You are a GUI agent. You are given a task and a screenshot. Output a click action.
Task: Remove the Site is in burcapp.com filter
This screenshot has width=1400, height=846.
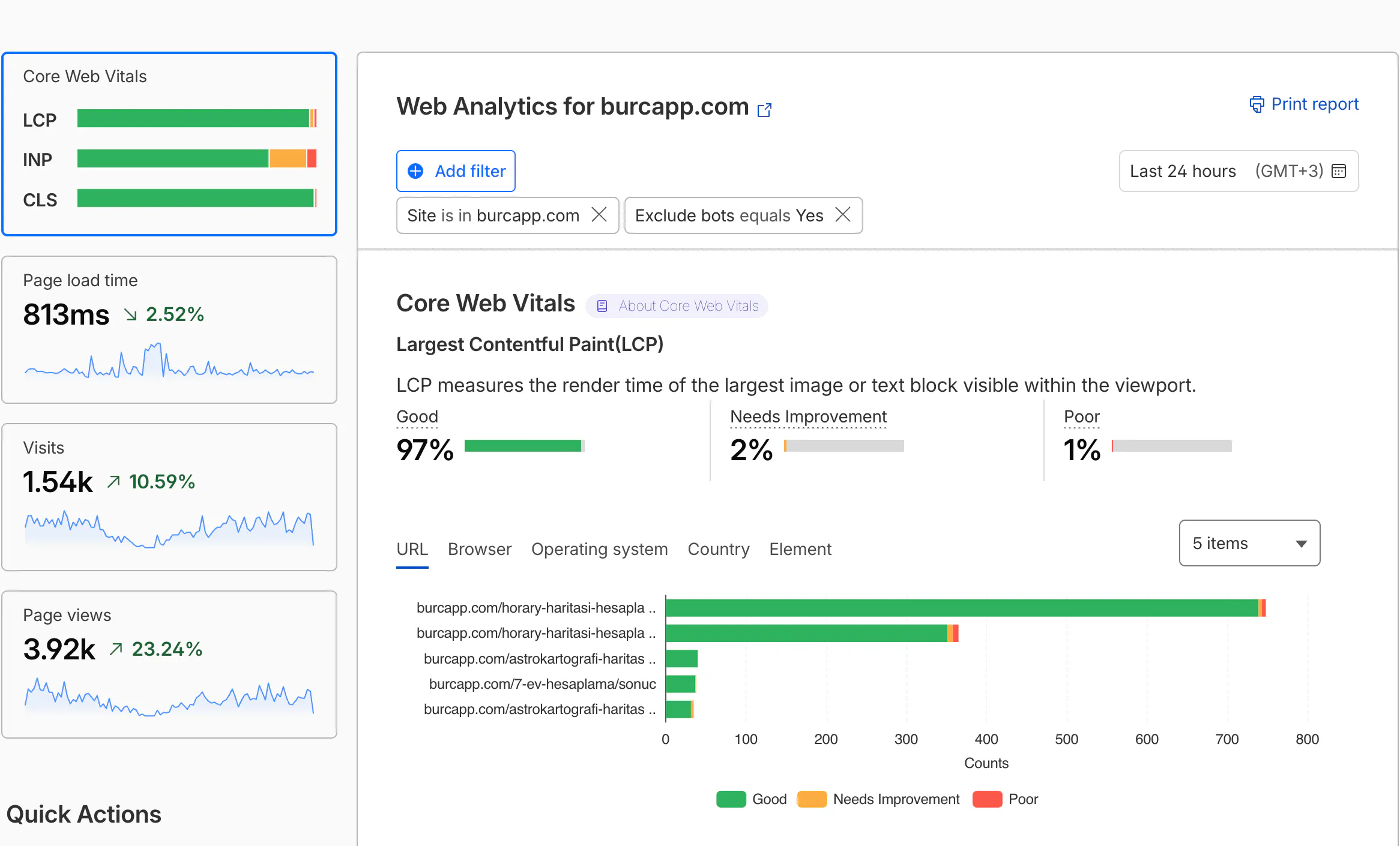[x=599, y=215]
